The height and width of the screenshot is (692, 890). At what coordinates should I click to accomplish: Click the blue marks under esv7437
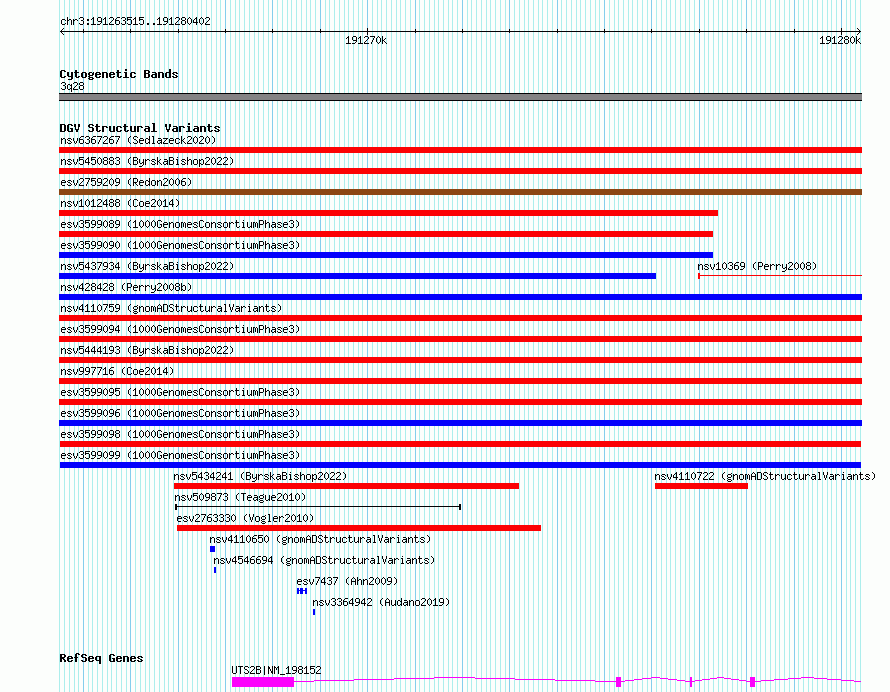tap(302, 591)
